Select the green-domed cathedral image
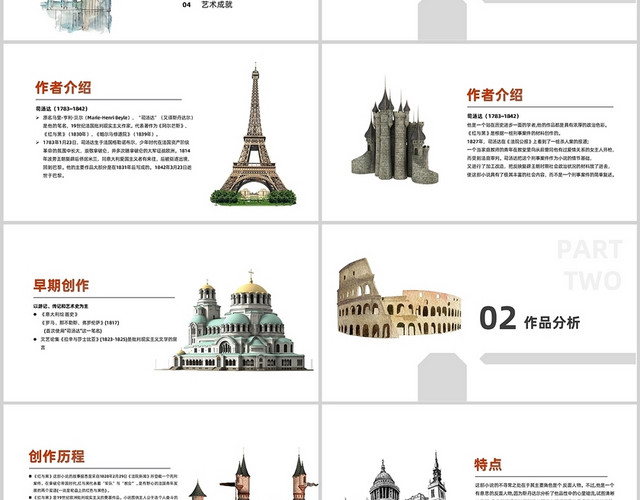The width and height of the screenshot is (640, 500). (234, 320)
